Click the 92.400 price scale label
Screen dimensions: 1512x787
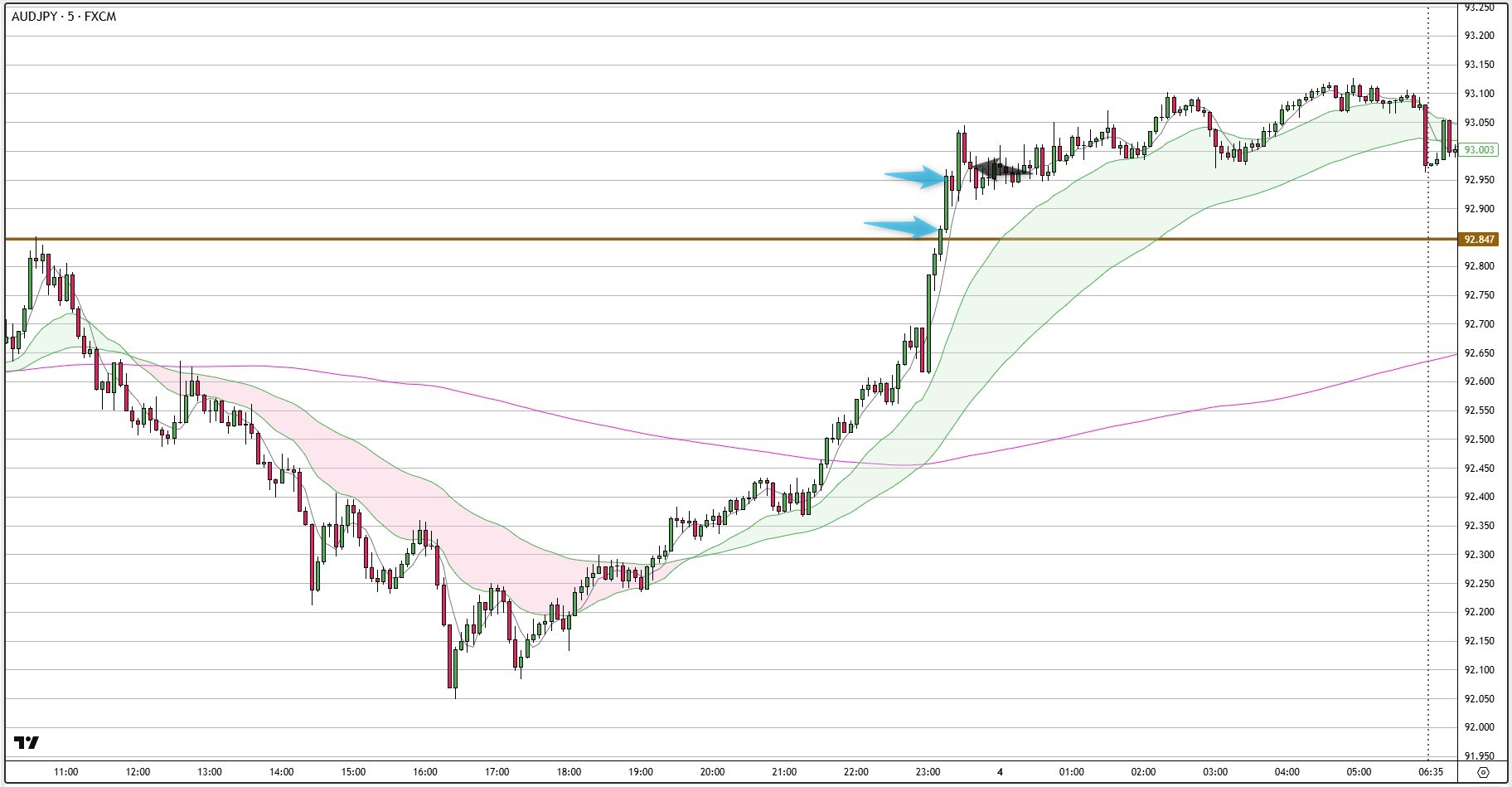(1480, 497)
